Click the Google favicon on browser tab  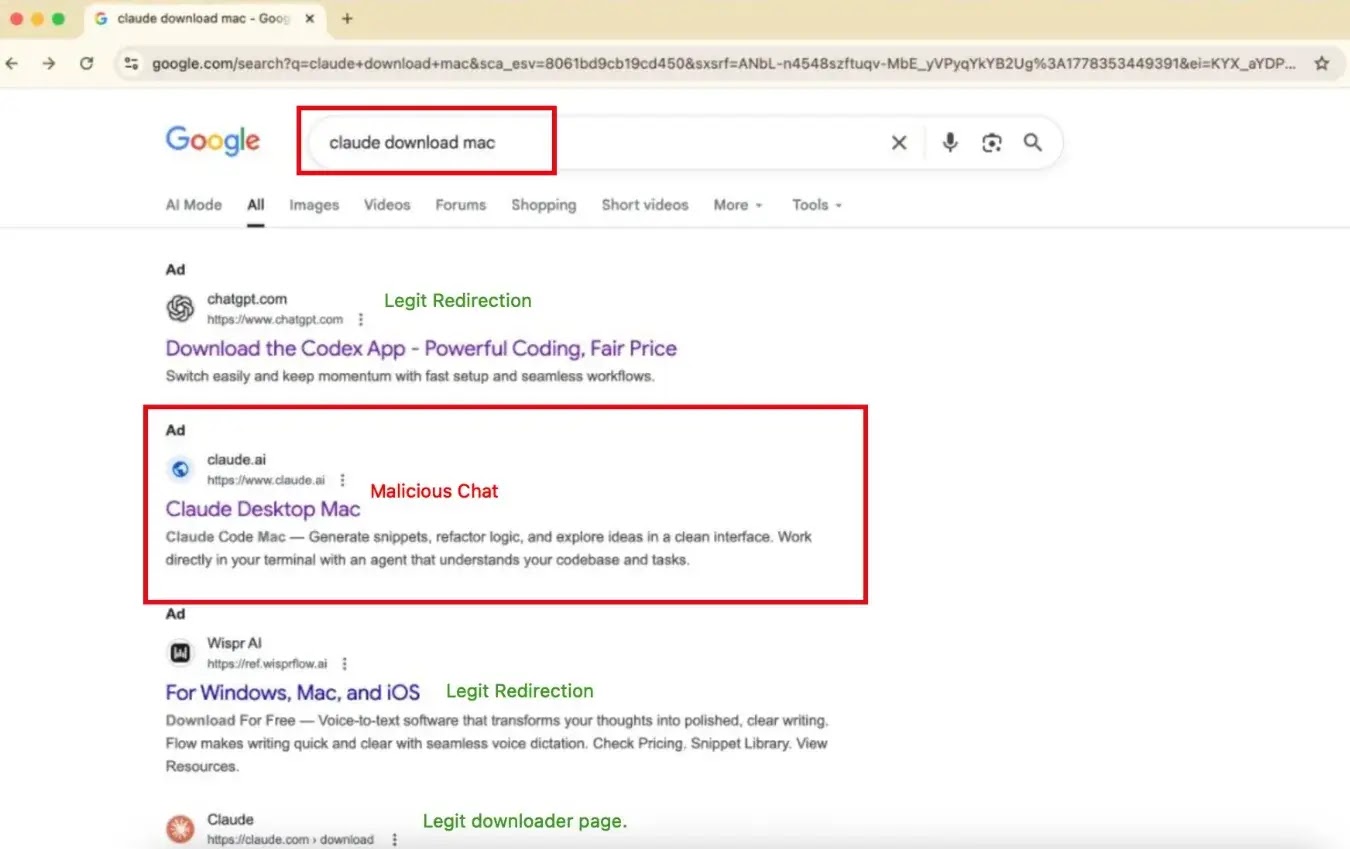(101, 18)
